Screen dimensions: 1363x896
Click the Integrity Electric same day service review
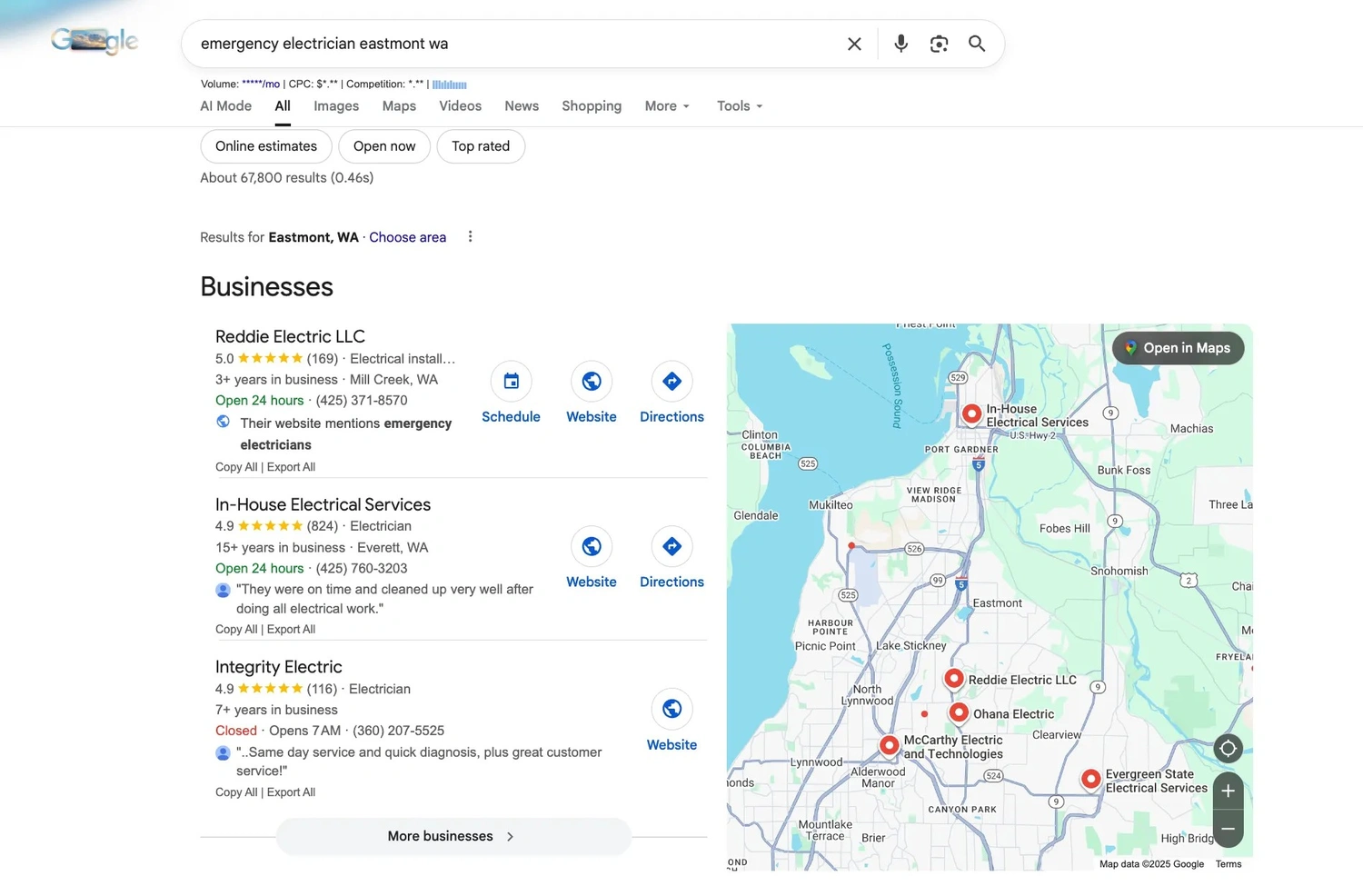(419, 762)
